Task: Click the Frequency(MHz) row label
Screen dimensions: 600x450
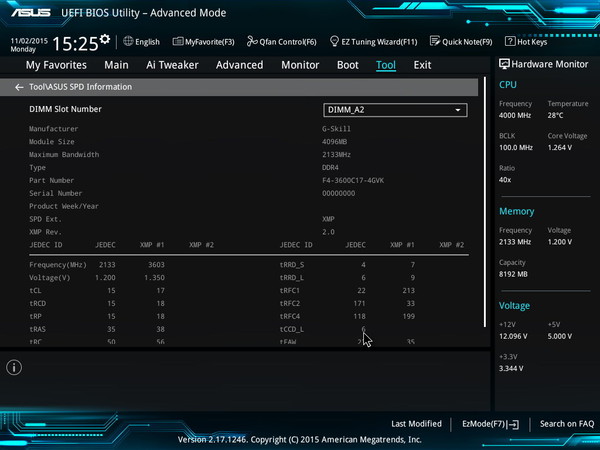Action: pyautogui.click(x=58, y=265)
